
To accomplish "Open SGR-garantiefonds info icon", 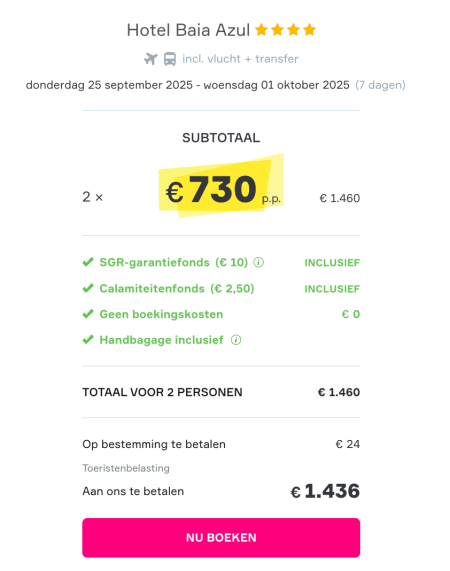I will (x=258, y=262).
